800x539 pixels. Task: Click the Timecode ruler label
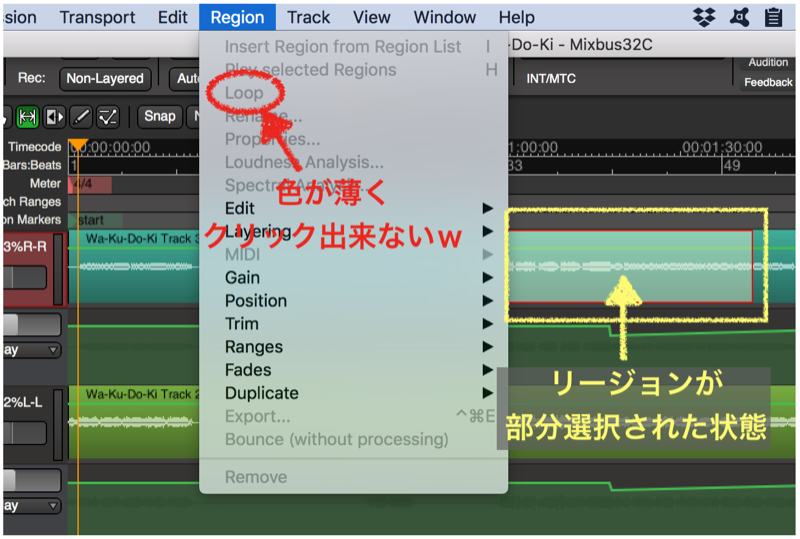pyautogui.click(x=34, y=147)
